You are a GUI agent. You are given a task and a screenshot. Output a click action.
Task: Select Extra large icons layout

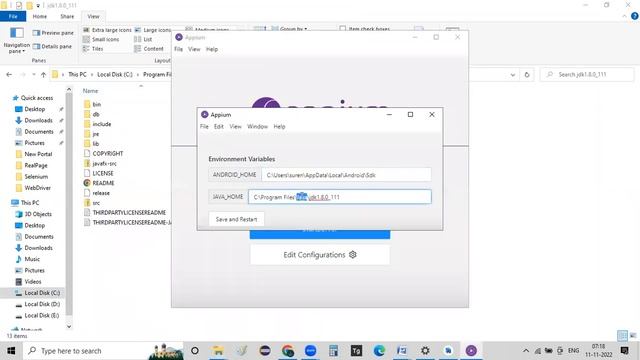(107, 30)
